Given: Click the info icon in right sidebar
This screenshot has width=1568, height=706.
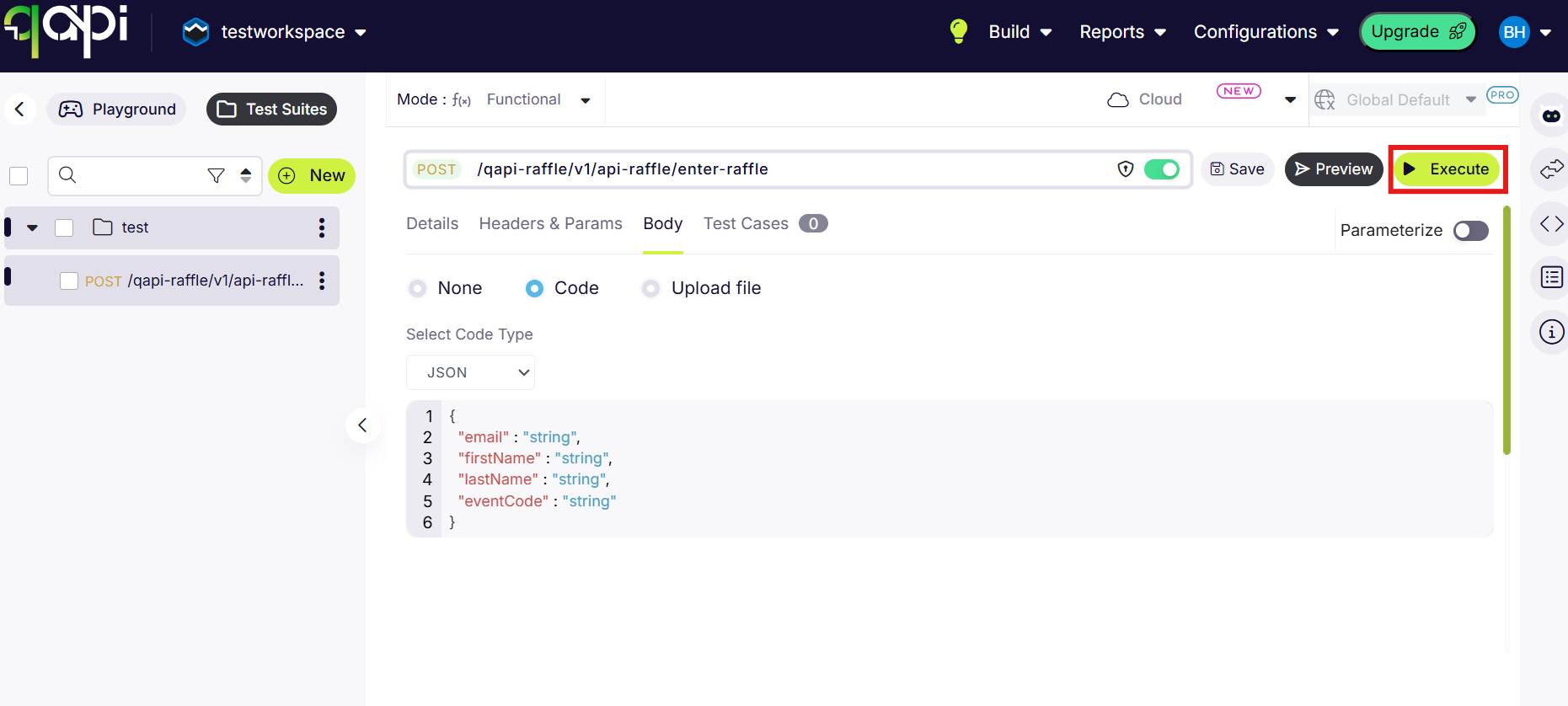Looking at the screenshot, I should pyautogui.click(x=1551, y=332).
